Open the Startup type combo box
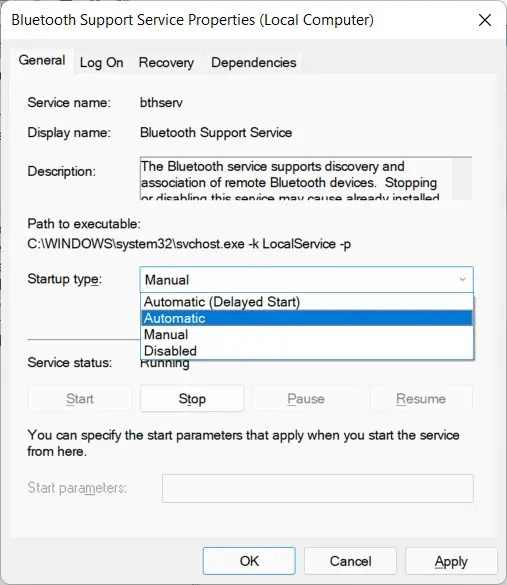 307,279
